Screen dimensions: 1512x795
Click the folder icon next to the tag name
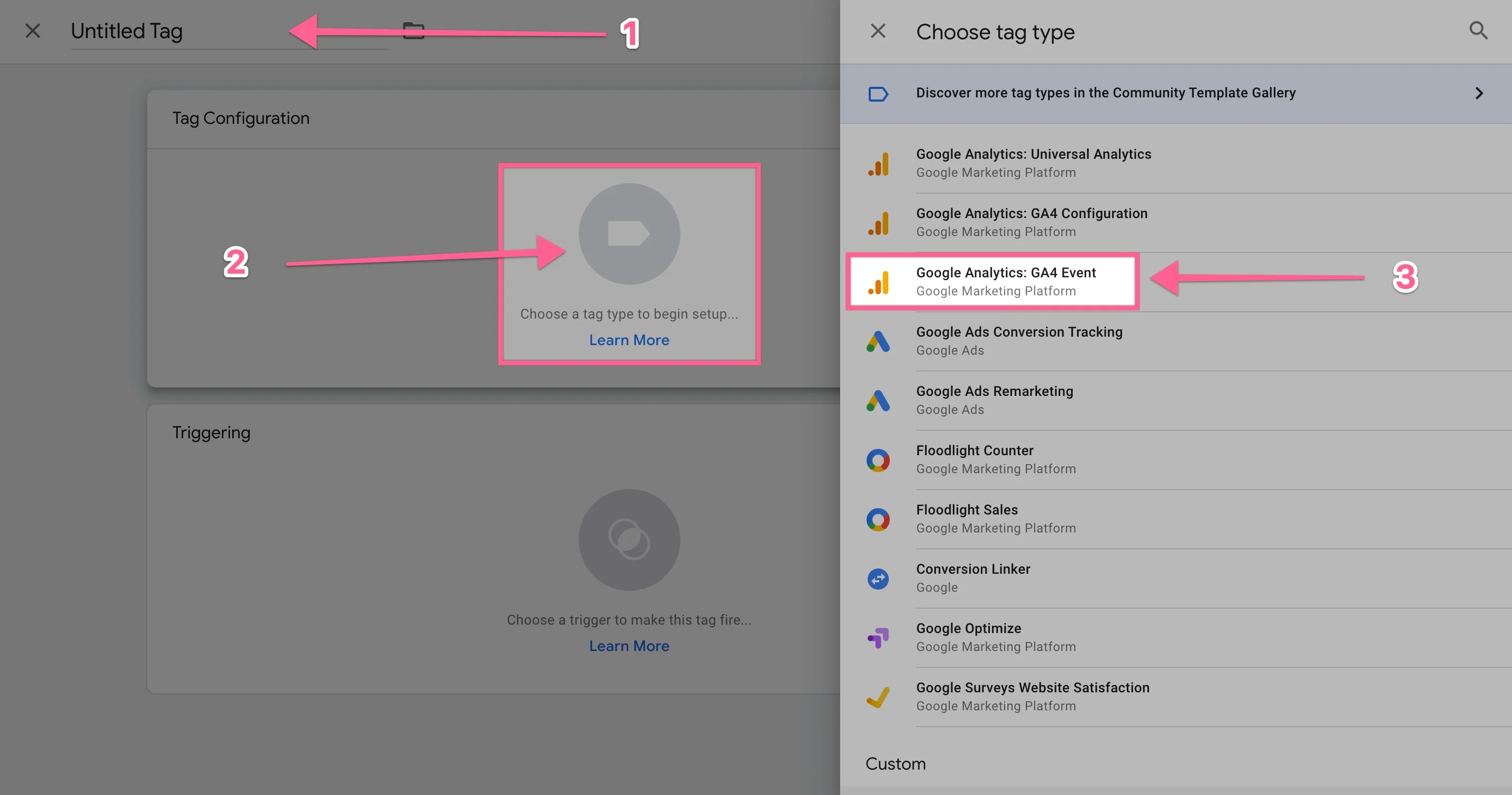(x=413, y=31)
